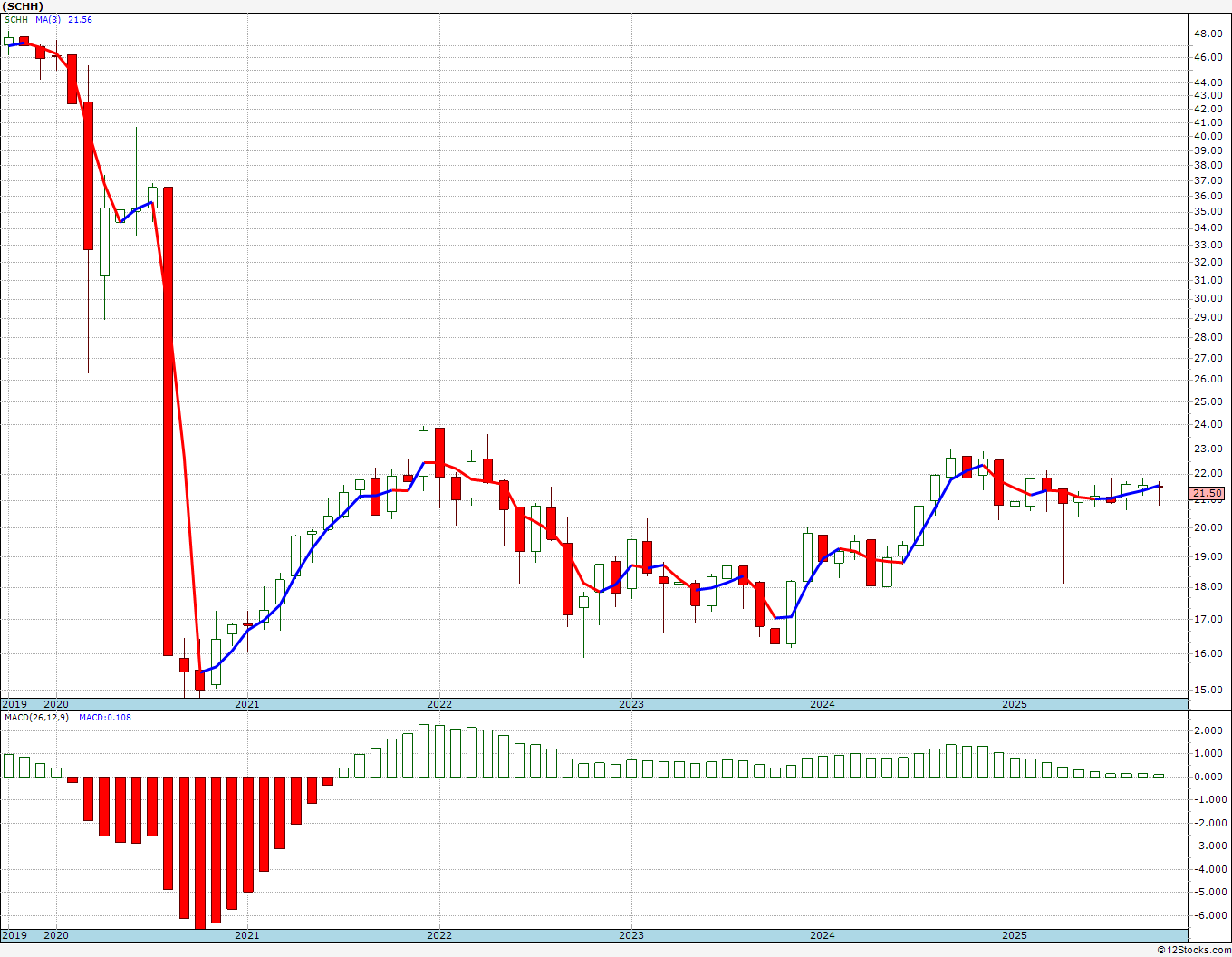This screenshot has height=957, width=1232.
Task: Select the MACD:0.108 value label
Action: [105, 718]
